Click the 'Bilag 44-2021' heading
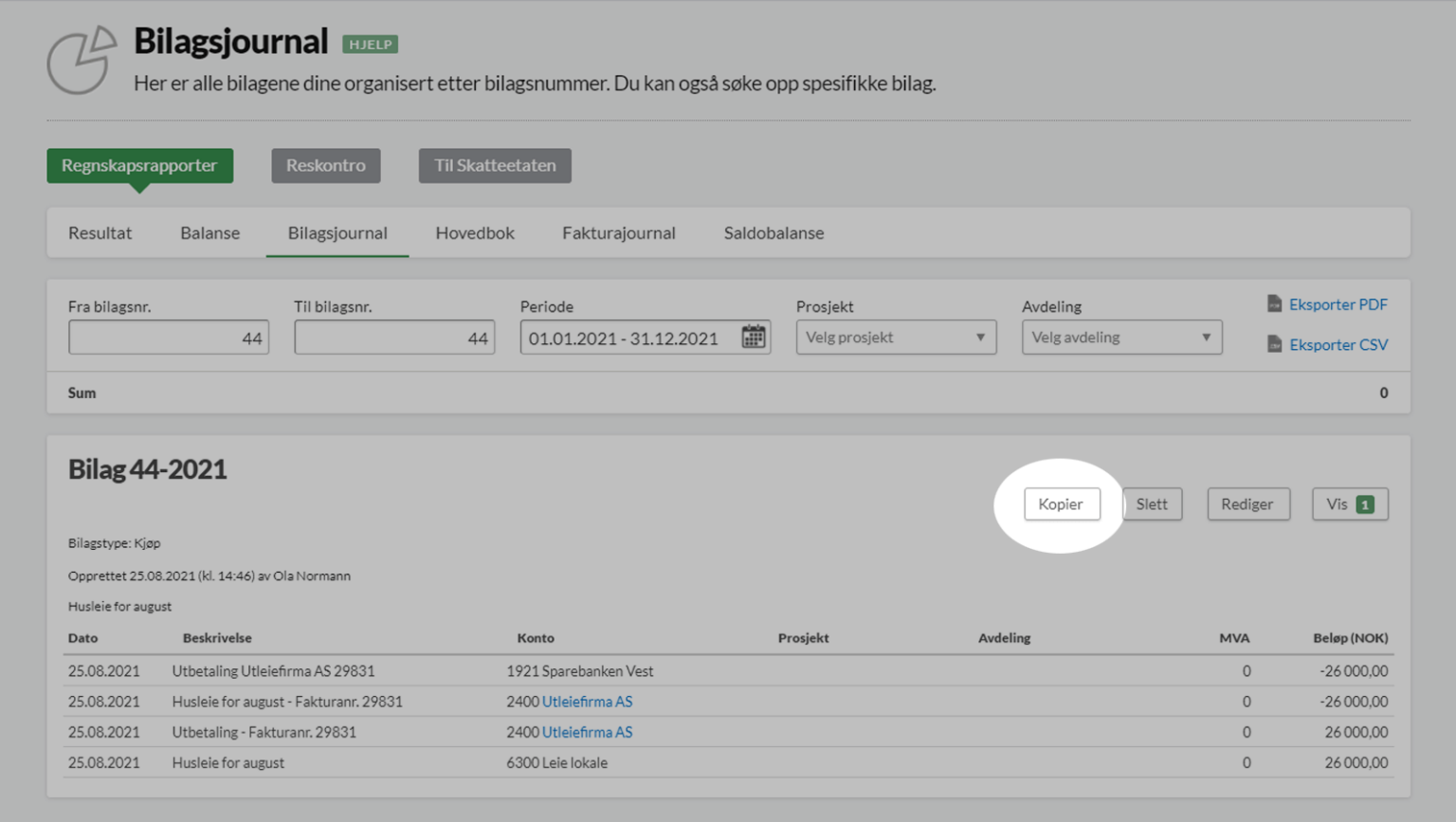Screen dimensions: 1456x822 click(x=147, y=469)
